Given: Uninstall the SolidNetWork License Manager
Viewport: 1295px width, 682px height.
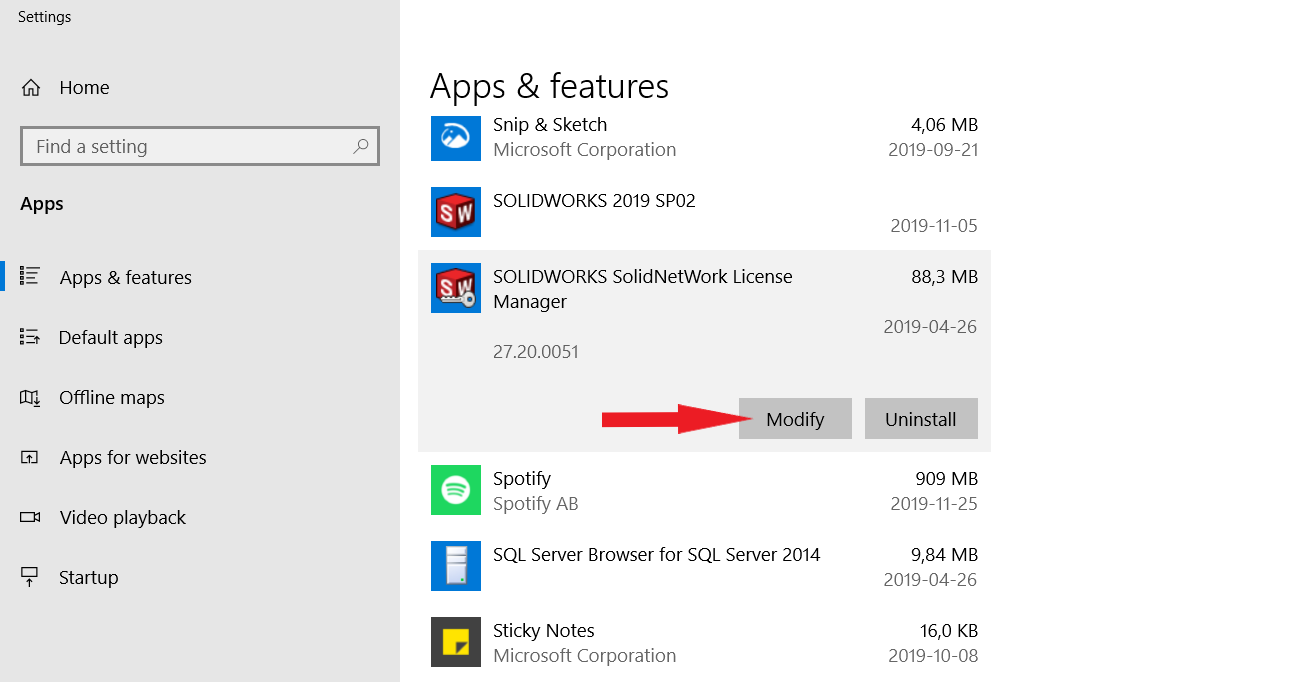Looking at the screenshot, I should click(921, 419).
